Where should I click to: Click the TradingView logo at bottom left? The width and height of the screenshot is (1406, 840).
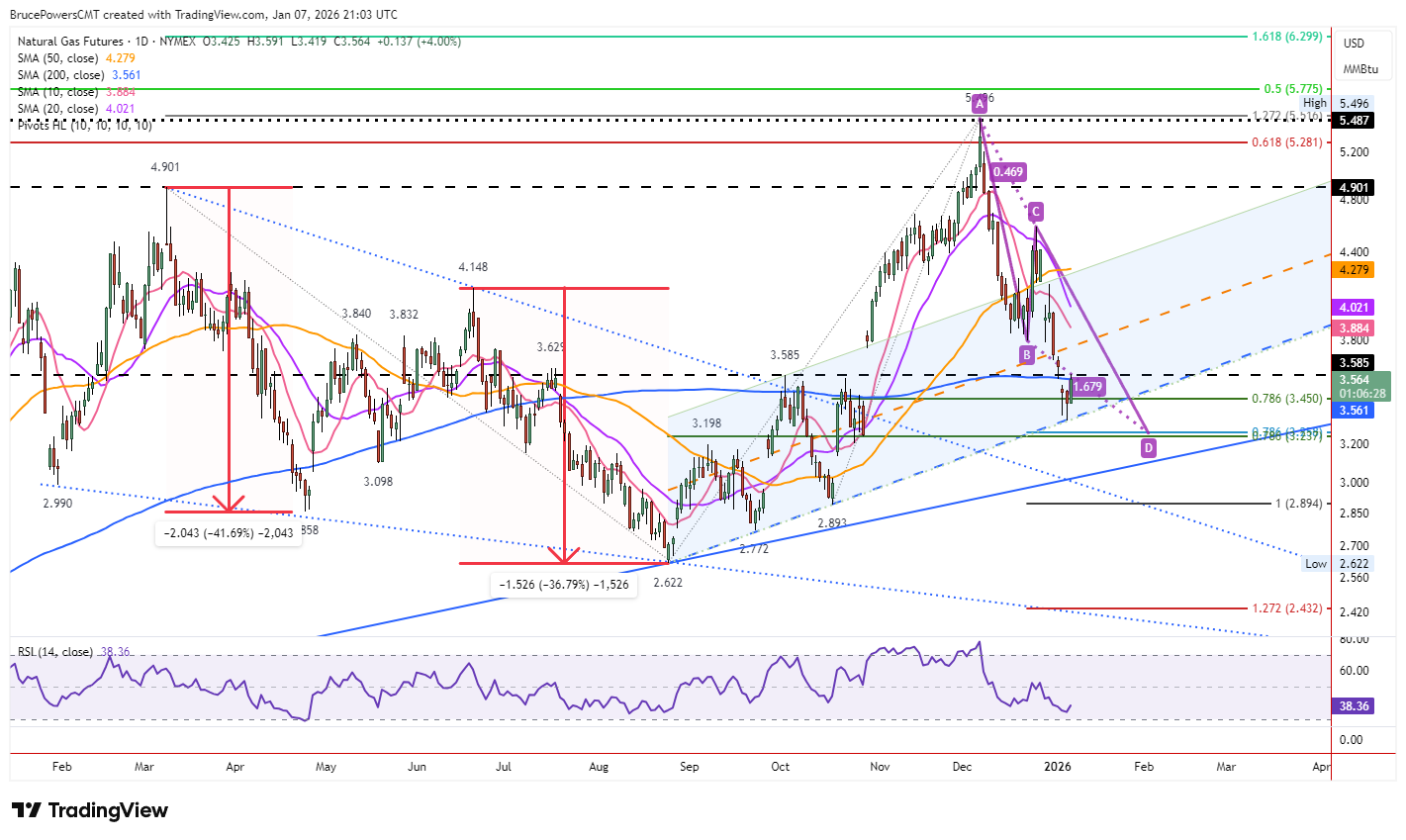[90, 810]
